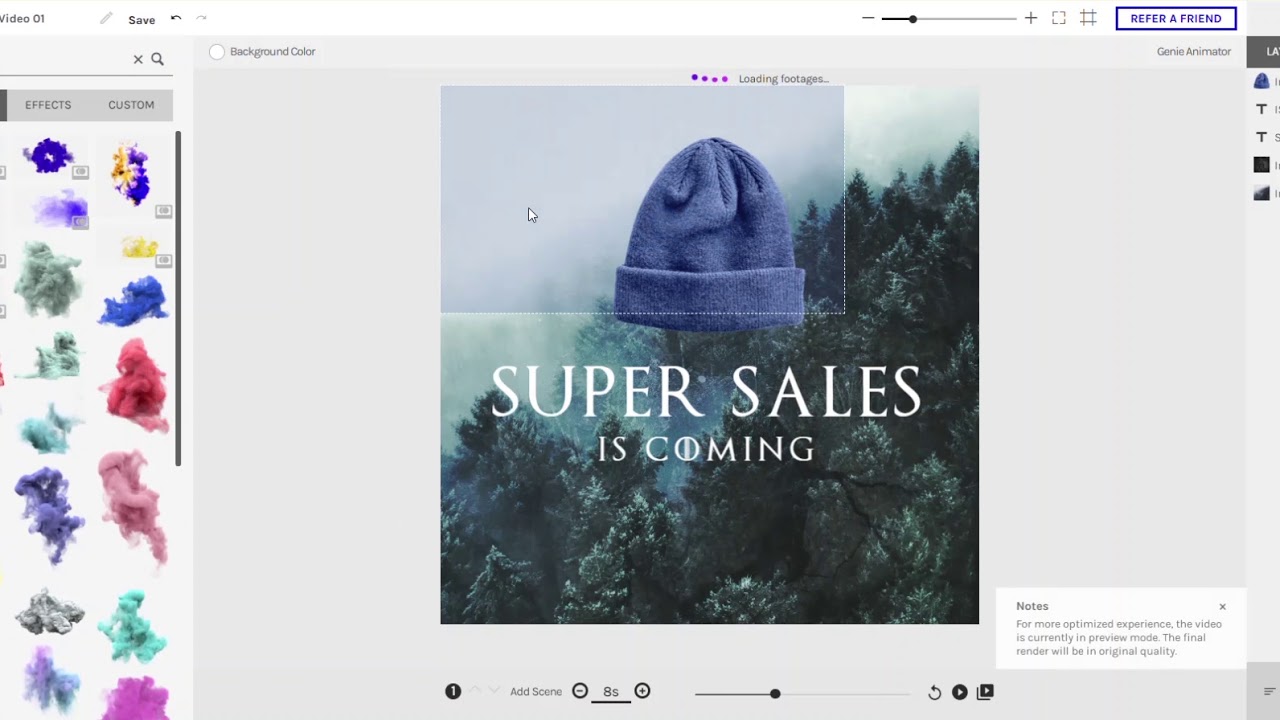Image resolution: width=1280 pixels, height=720 pixels.
Task: Select the dark forest image layer thumbnail
Action: 1262,165
